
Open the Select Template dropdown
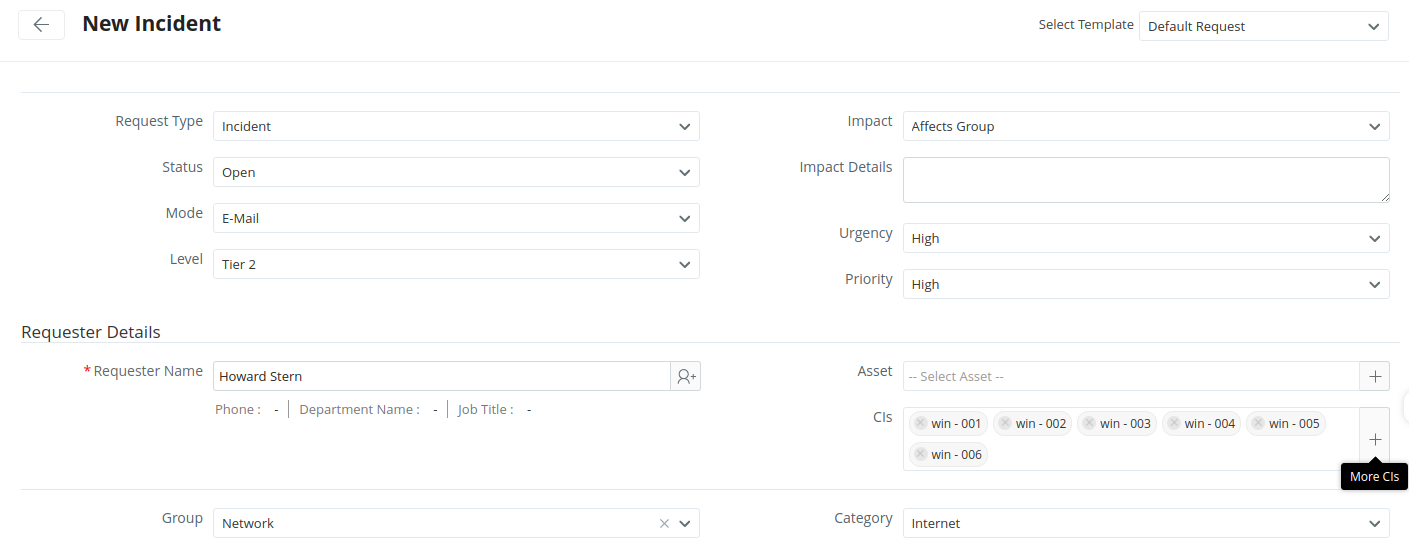(x=1263, y=26)
